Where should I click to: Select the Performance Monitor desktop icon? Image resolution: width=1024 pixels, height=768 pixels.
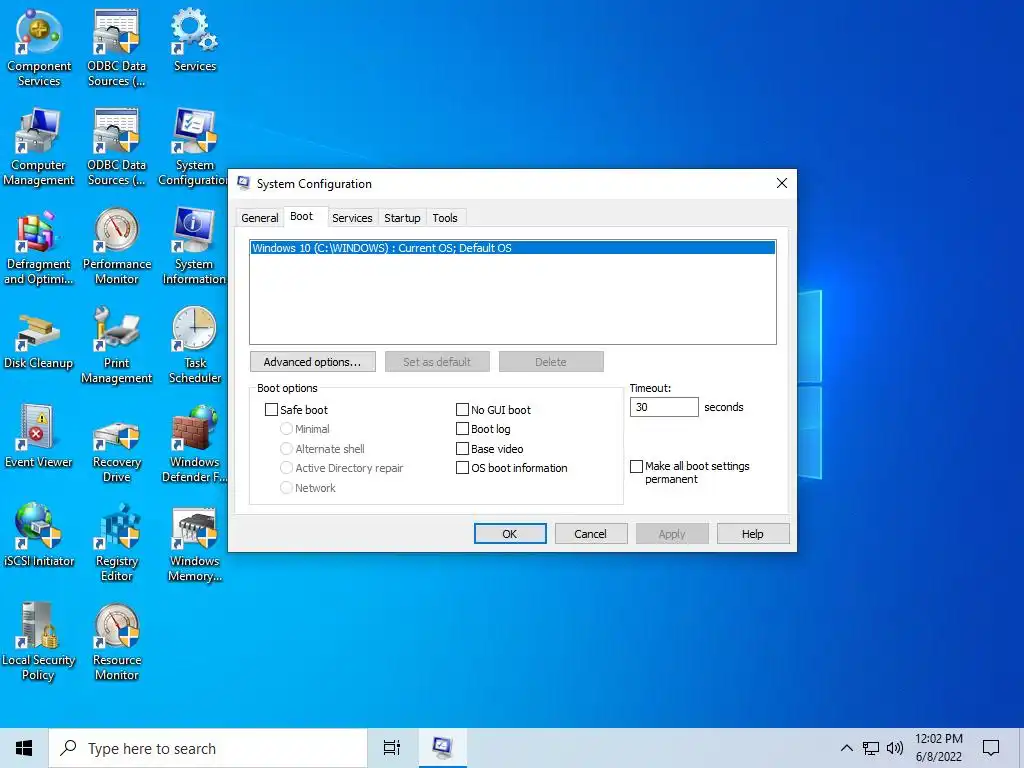point(116,246)
